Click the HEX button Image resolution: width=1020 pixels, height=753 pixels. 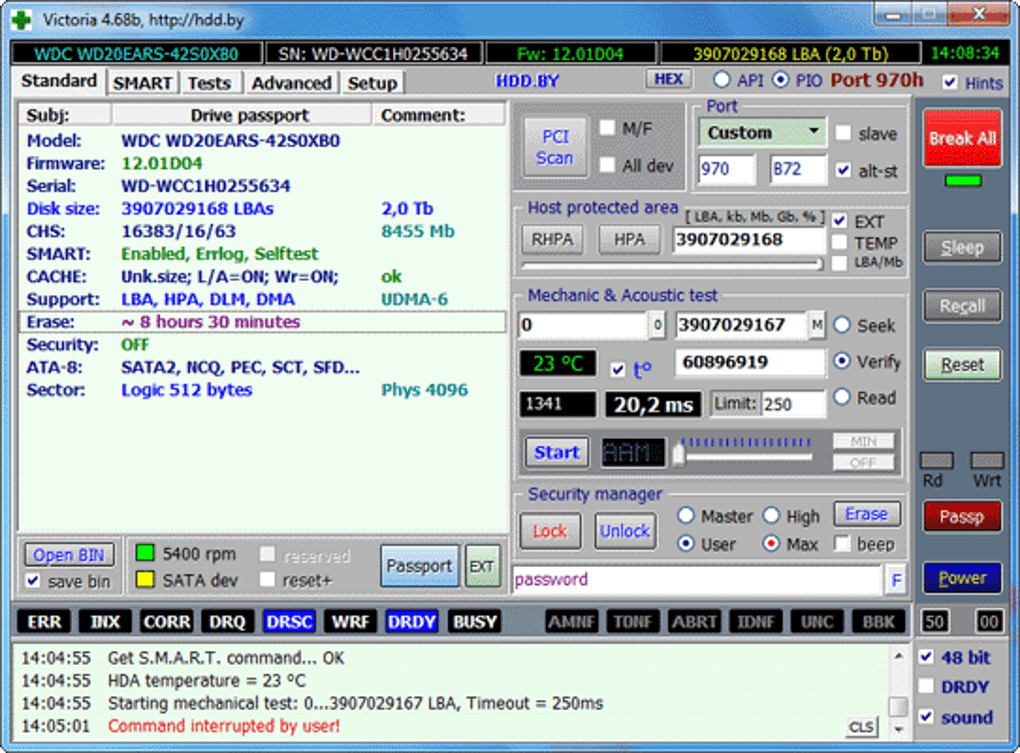pyautogui.click(x=669, y=79)
